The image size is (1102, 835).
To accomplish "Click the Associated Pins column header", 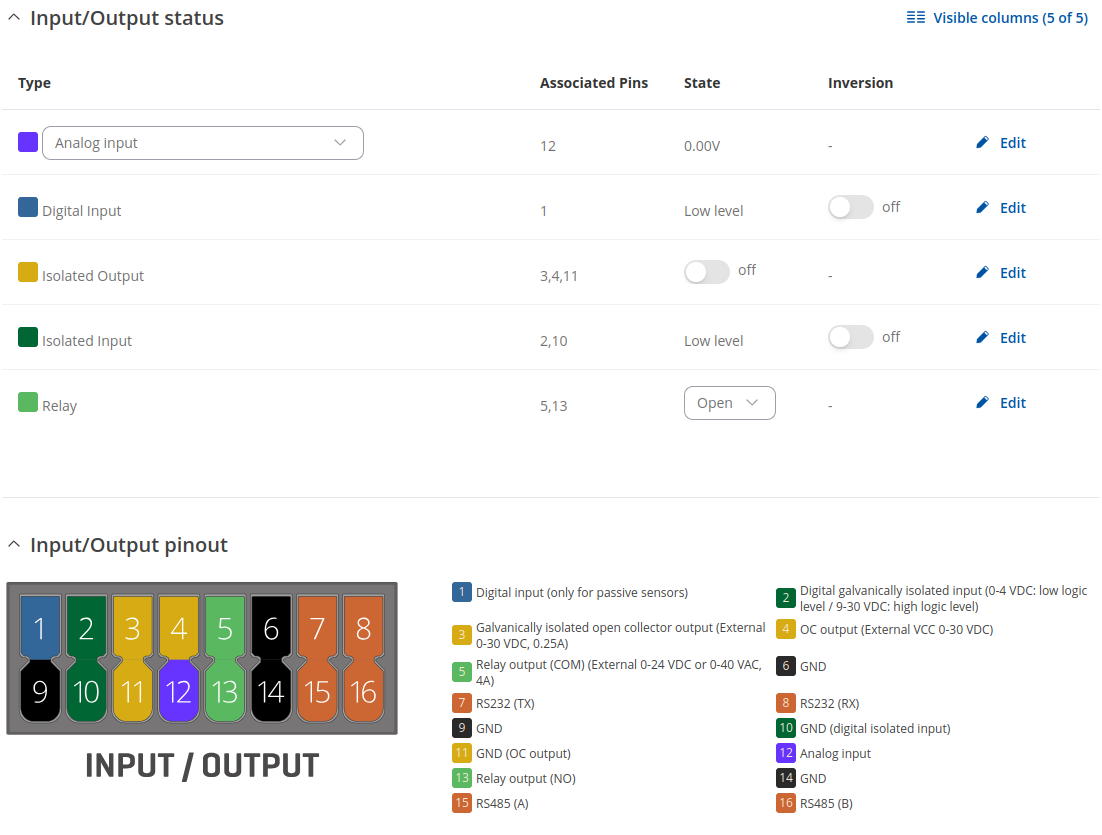I will point(593,83).
